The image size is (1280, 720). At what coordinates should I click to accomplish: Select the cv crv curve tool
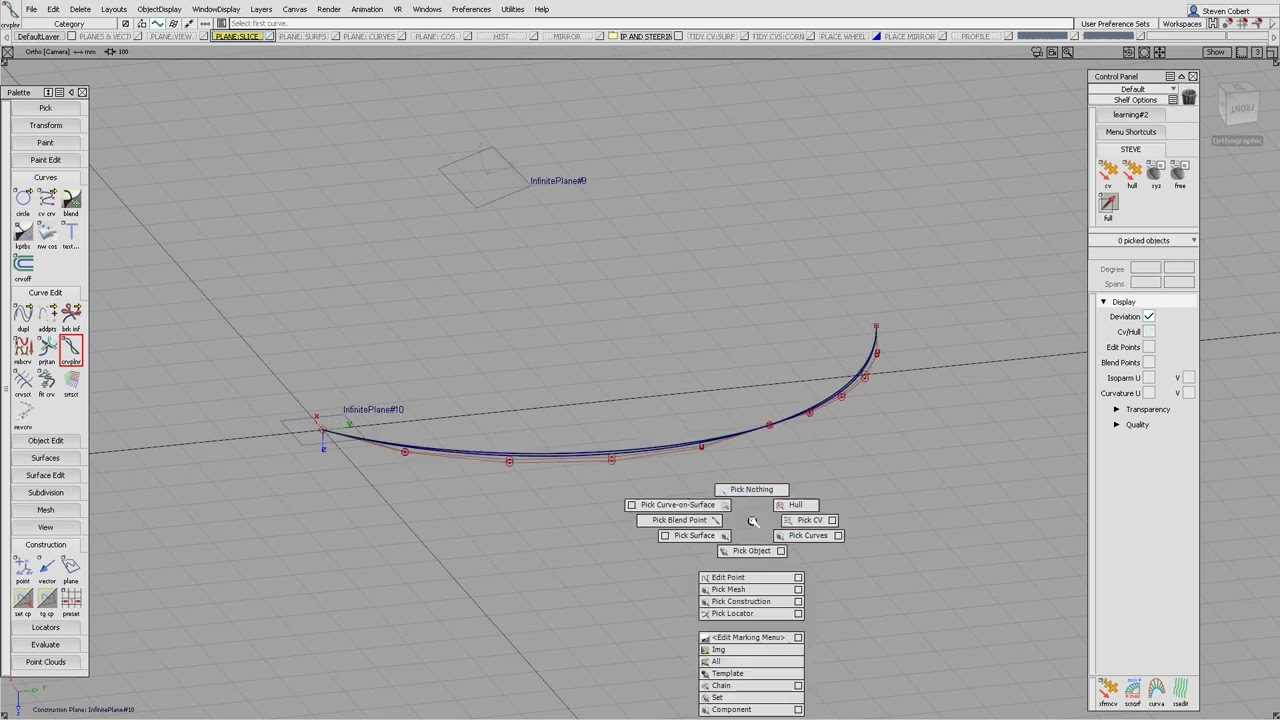[x=47, y=200]
